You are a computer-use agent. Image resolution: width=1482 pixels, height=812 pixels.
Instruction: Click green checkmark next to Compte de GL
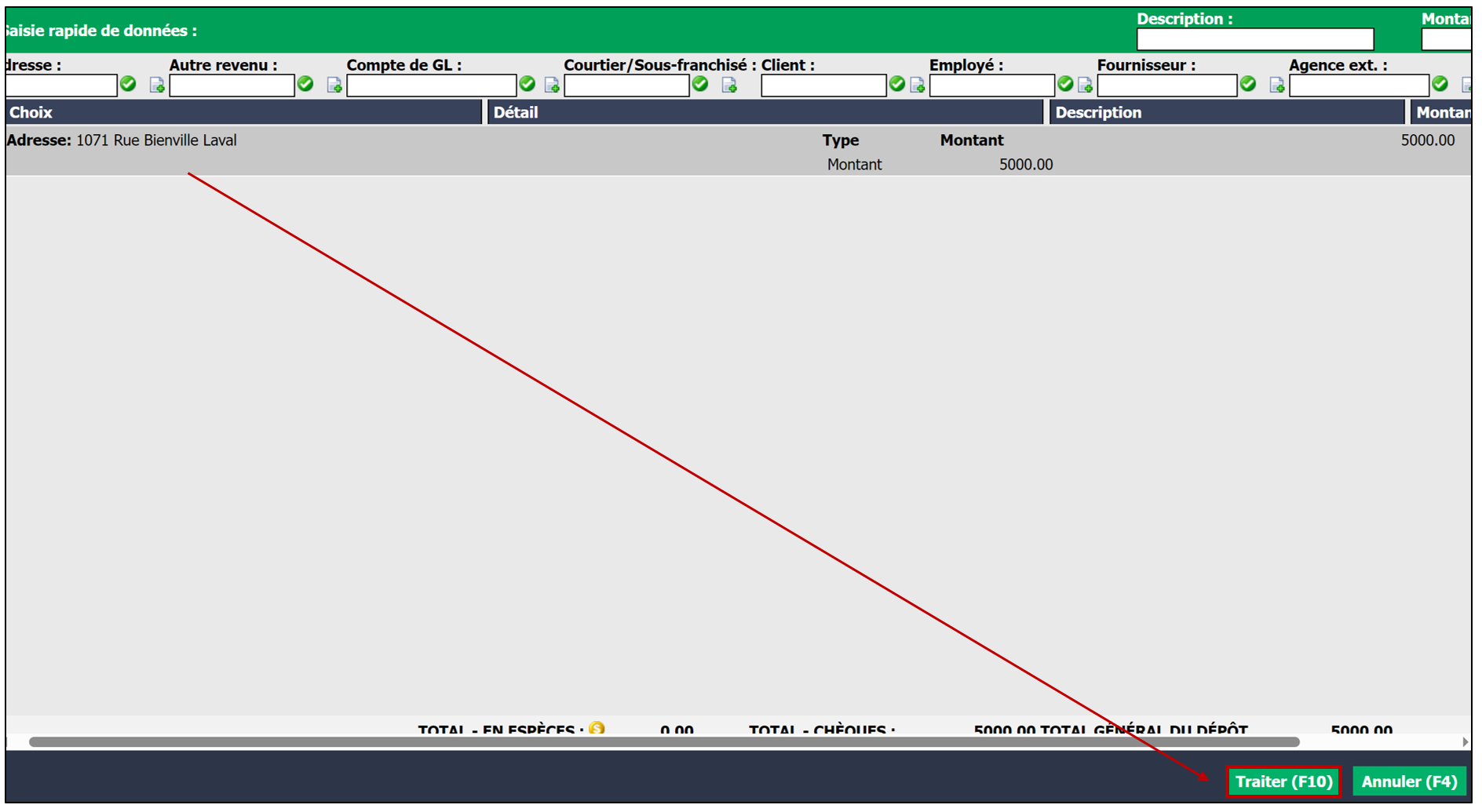point(527,84)
